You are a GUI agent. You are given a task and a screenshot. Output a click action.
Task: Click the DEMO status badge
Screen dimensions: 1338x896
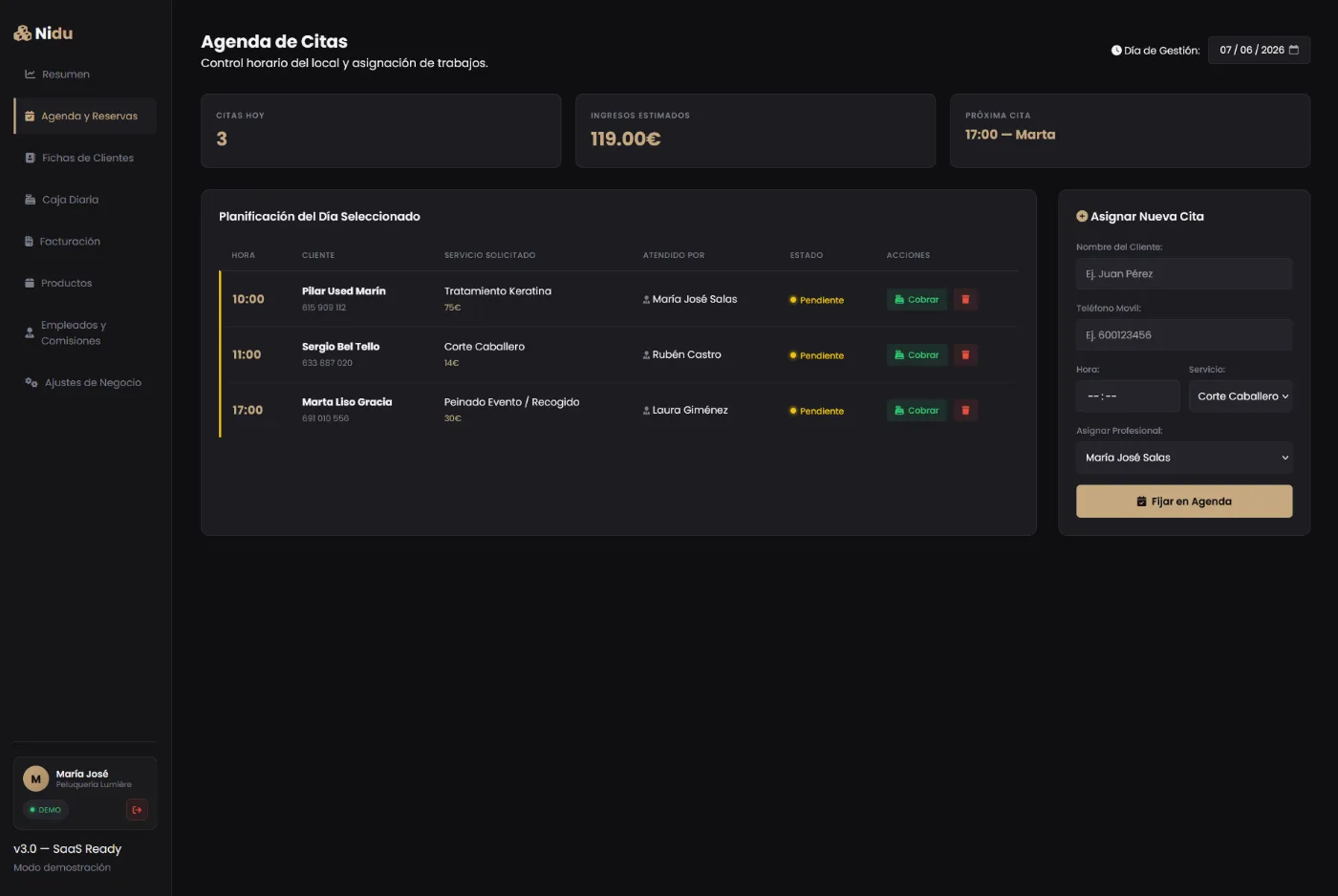point(45,809)
